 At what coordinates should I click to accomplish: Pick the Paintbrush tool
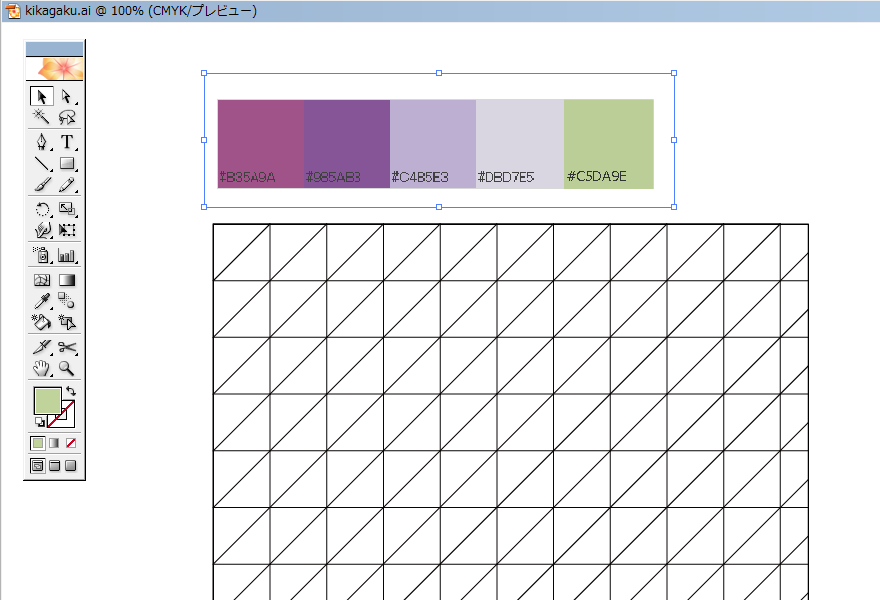pos(42,184)
